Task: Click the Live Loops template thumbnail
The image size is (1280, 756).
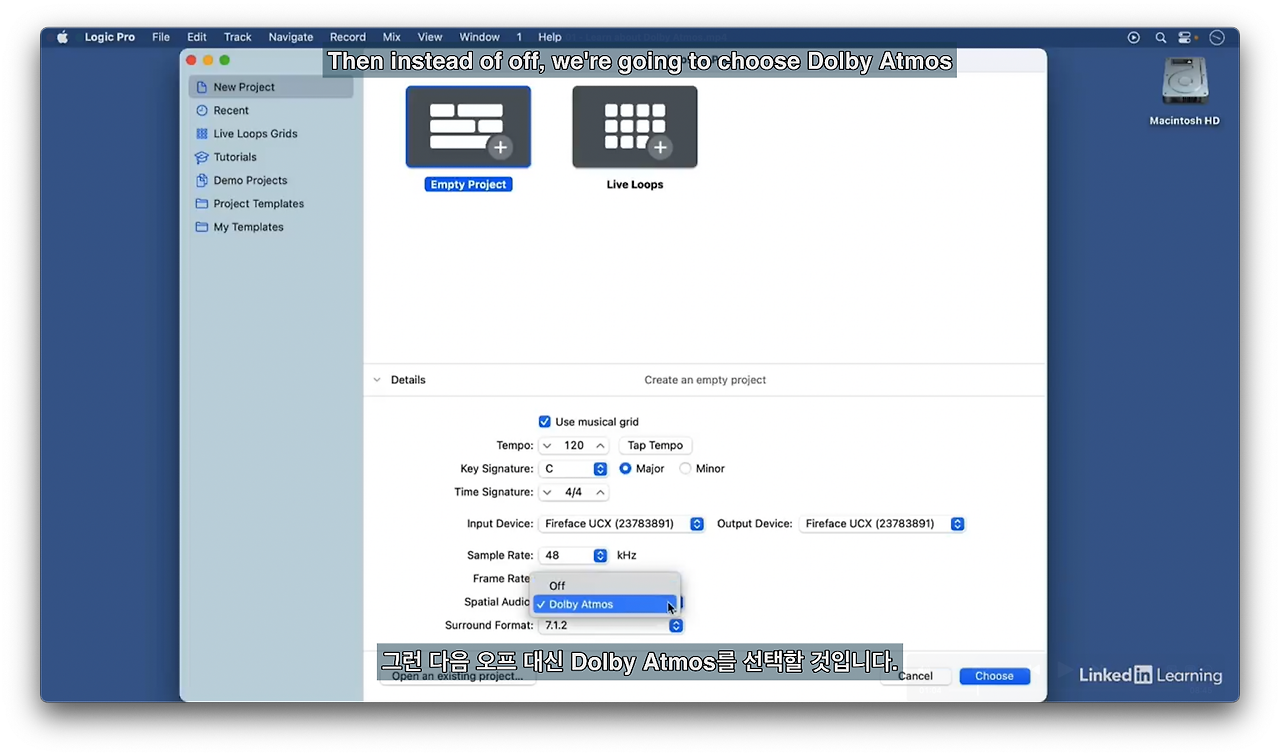Action: 635,127
